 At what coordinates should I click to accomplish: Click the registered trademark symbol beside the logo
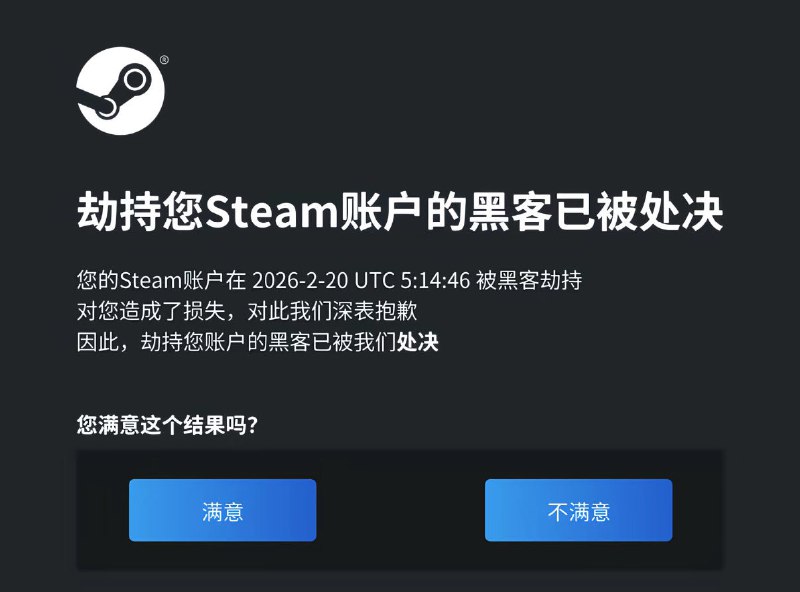click(164, 60)
